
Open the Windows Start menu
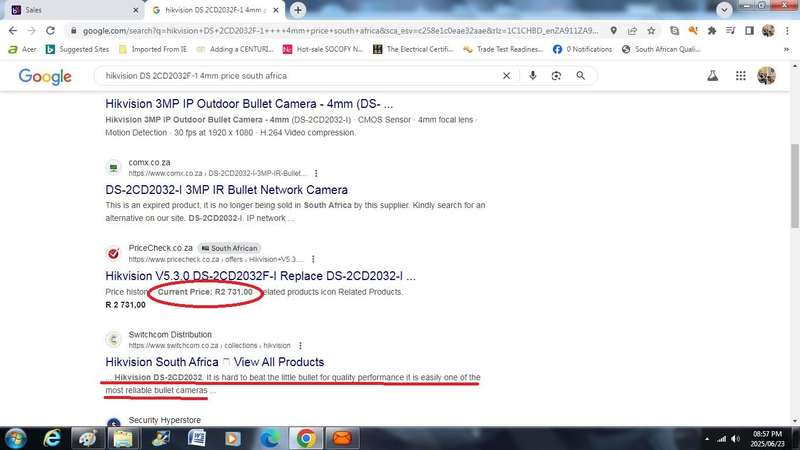click(16, 438)
